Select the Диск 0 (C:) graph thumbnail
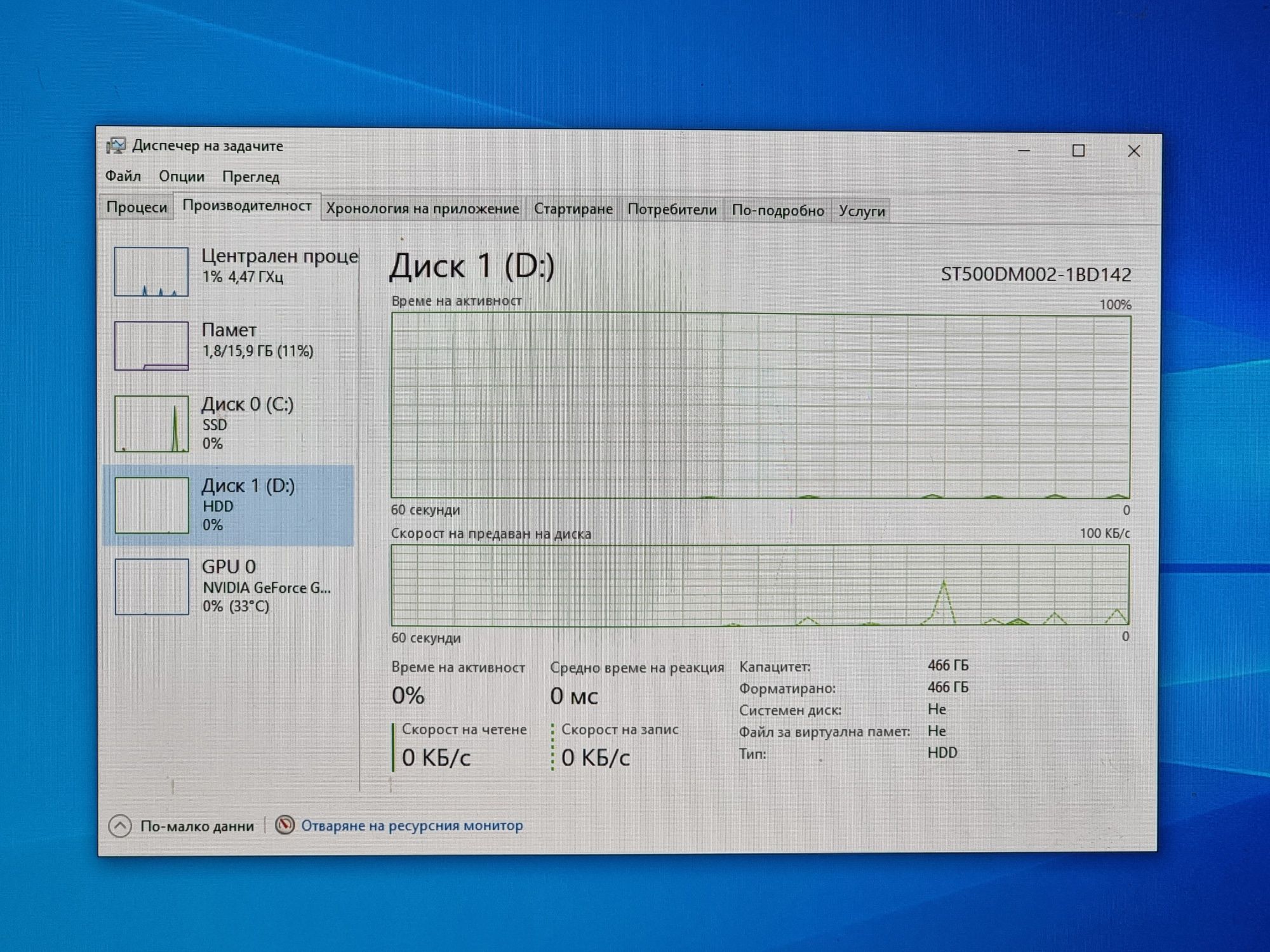This screenshot has width=1270, height=952. tap(151, 424)
